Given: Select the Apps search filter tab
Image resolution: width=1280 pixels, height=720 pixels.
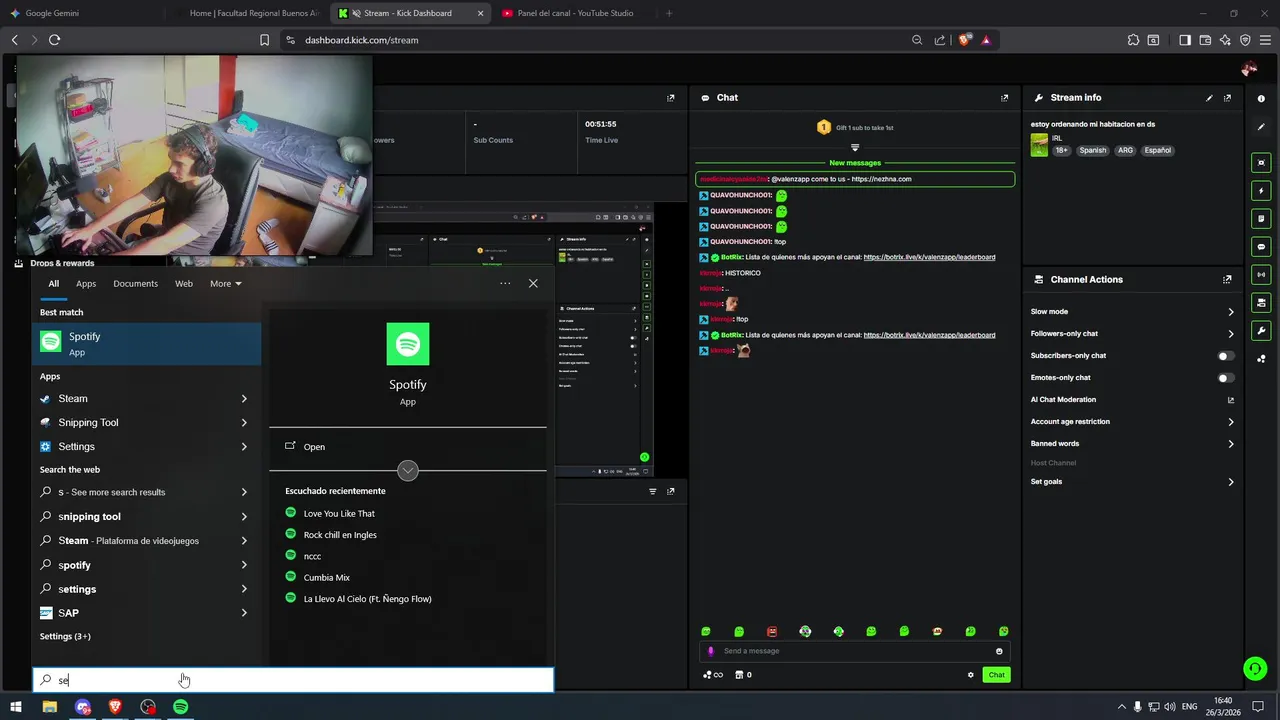Looking at the screenshot, I should coord(86,284).
